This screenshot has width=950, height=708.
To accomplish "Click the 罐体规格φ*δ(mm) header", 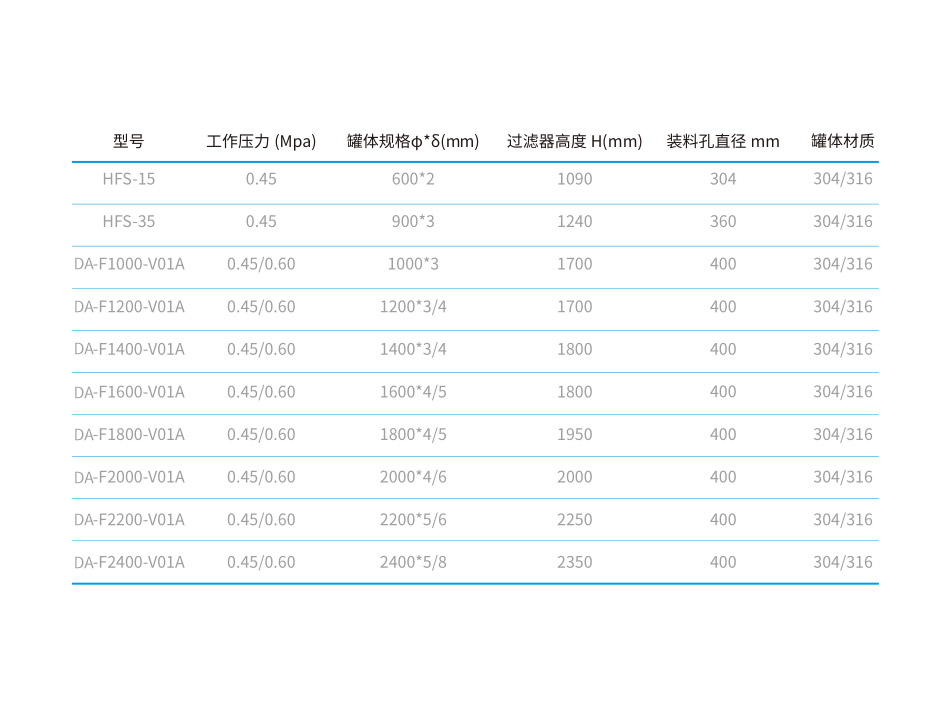I will 413,141.
